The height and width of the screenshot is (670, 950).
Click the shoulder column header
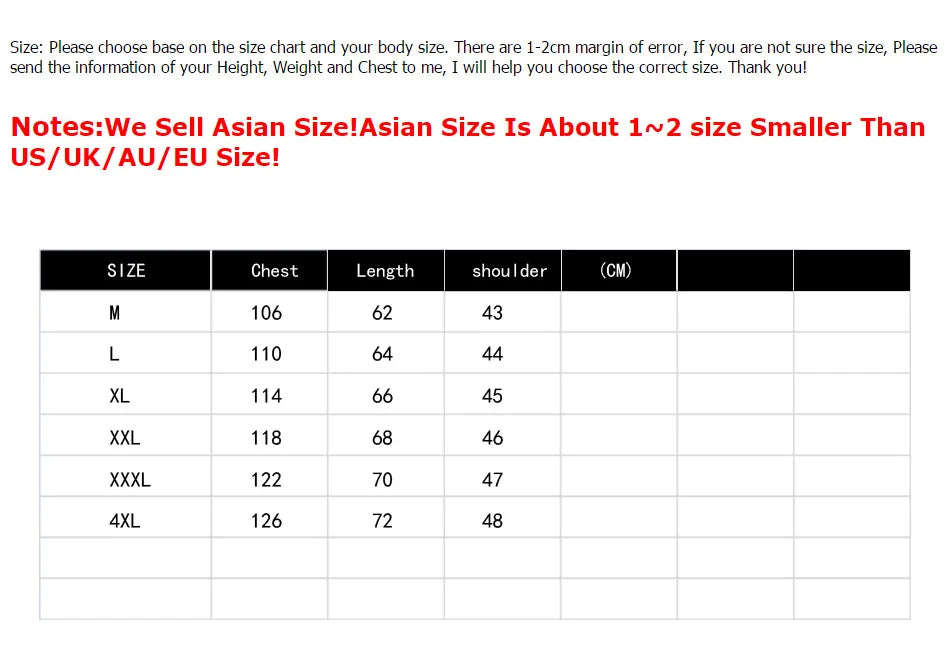click(509, 270)
